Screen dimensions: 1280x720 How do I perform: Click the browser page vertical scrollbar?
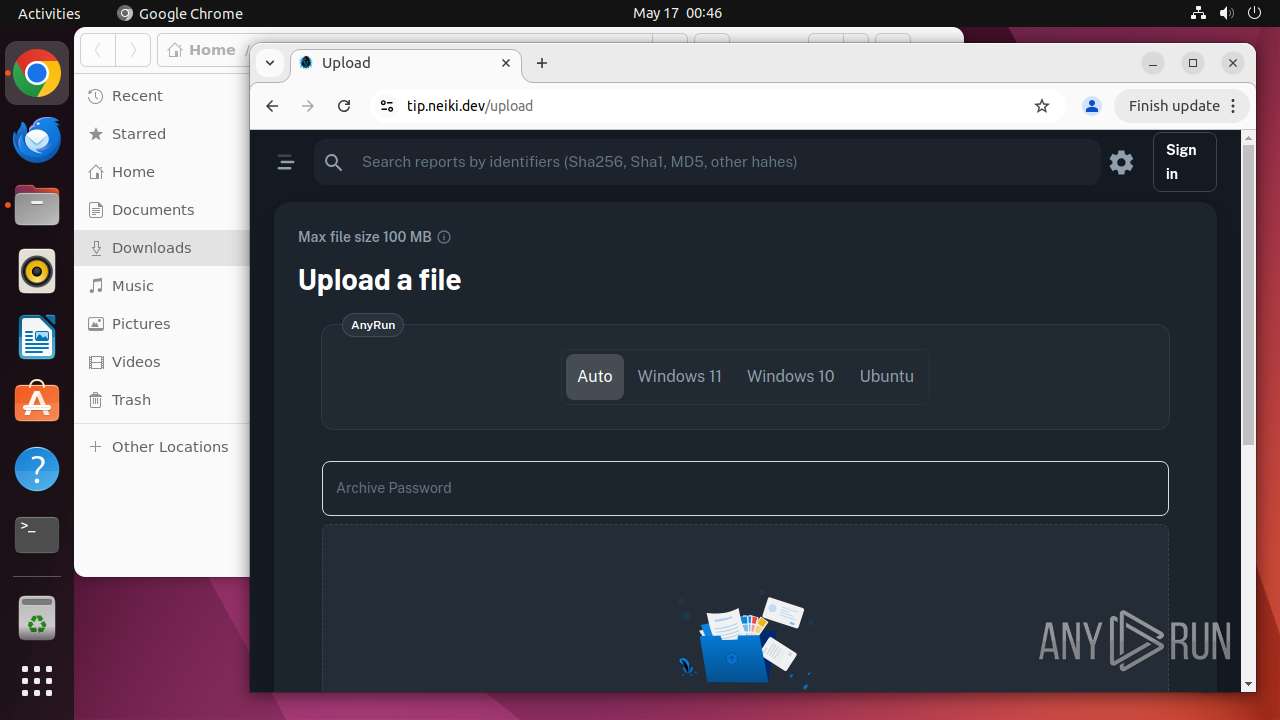click(1248, 295)
